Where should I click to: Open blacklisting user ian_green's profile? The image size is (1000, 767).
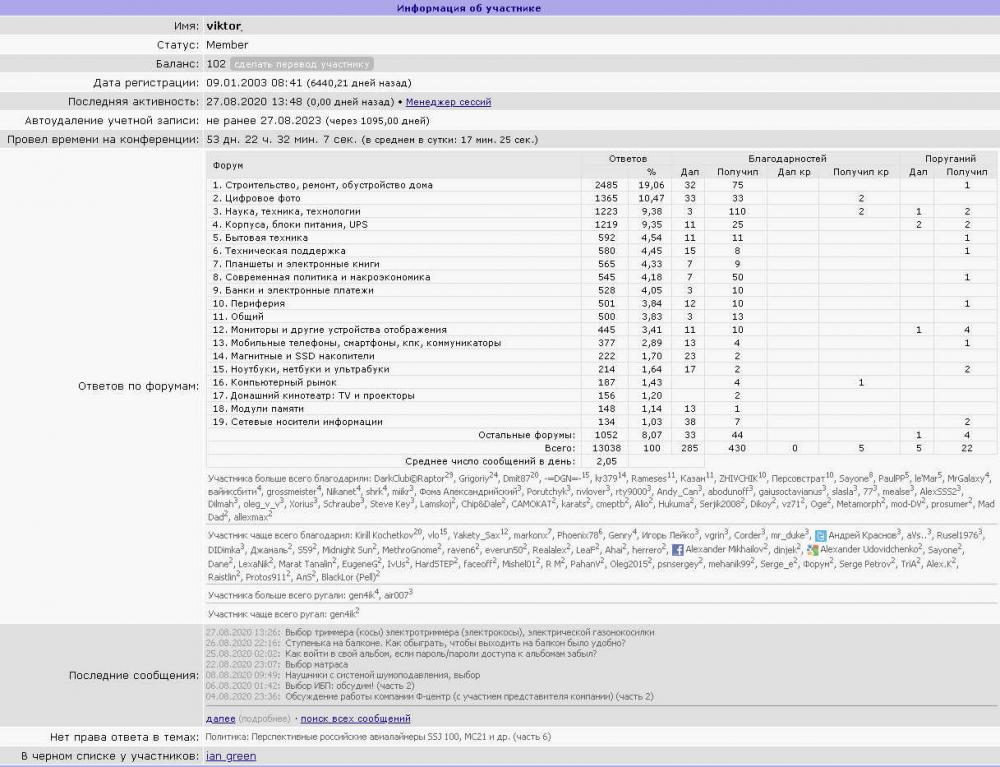231,756
